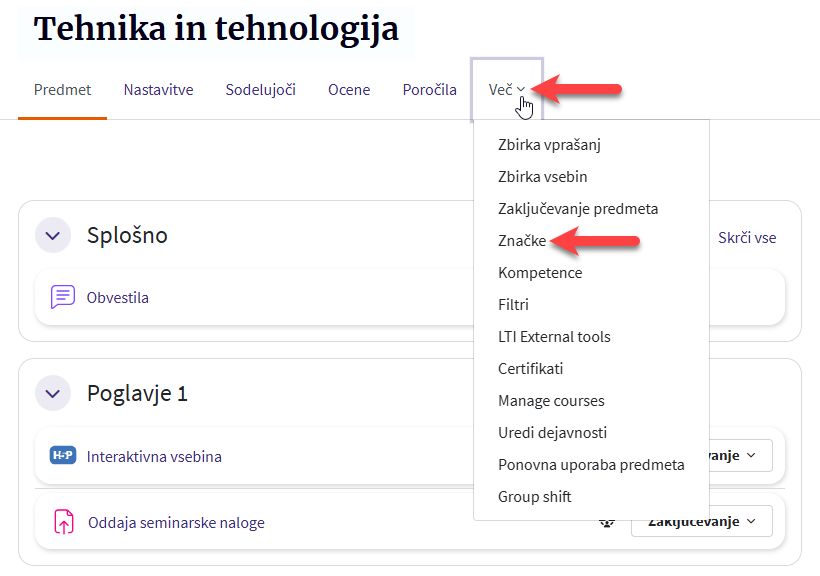Open the Obvestila forum link
Viewport: 820px width, 576px height.
(118, 297)
